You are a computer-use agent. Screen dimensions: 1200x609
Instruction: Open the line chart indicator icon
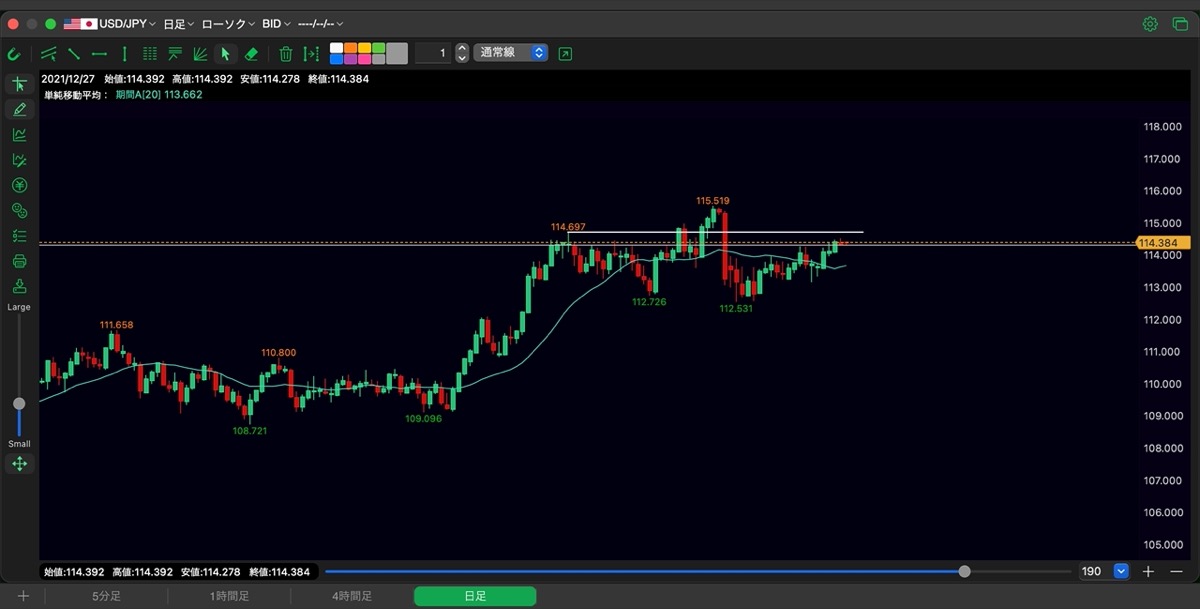pos(19,135)
